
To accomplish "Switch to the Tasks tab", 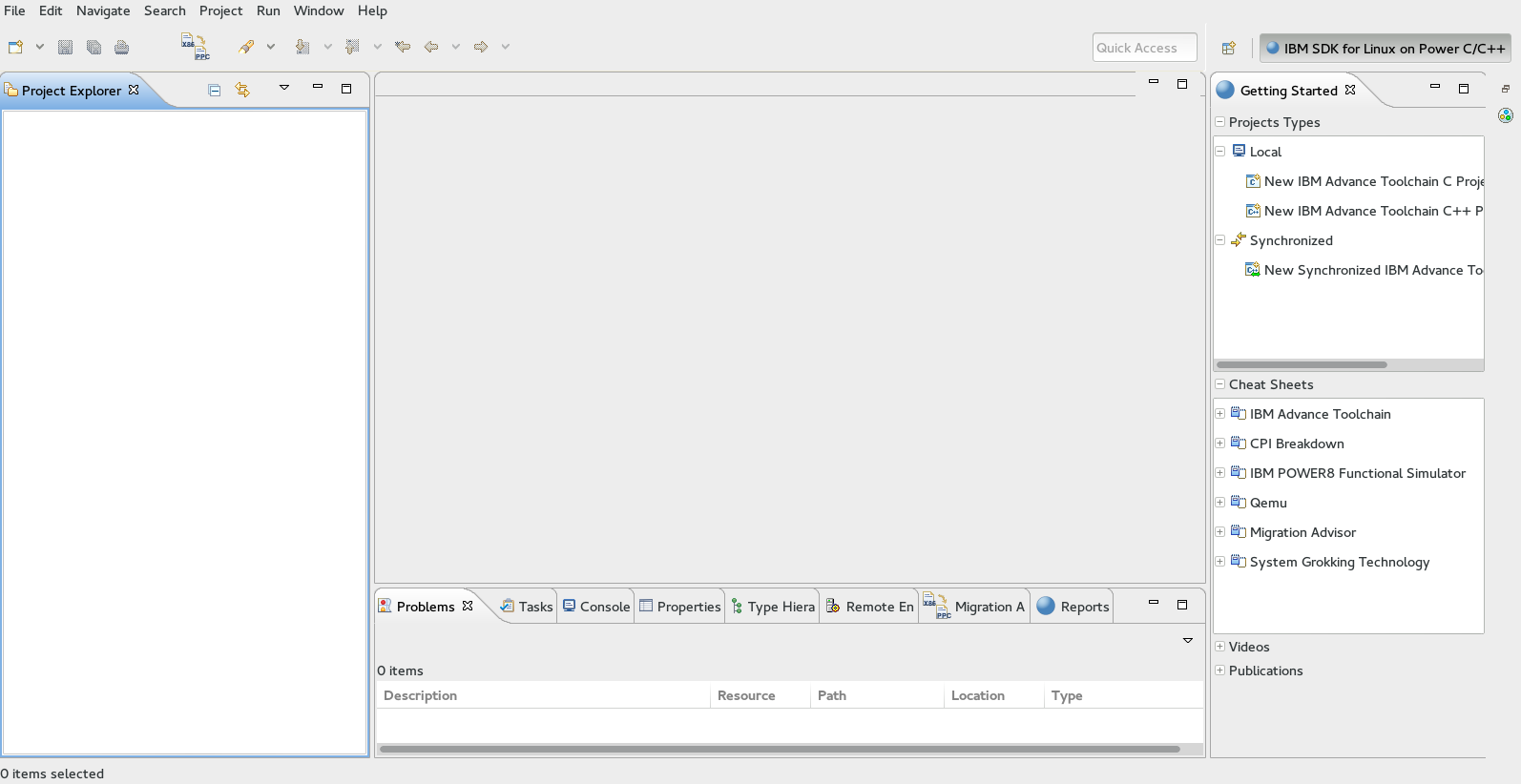I will (527, 607).
